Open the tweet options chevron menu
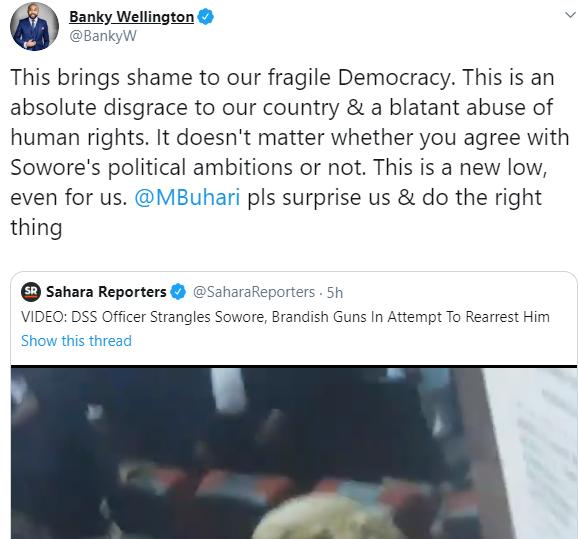The height and width of the screenshot is (539, 579). [x=570, y=15]
